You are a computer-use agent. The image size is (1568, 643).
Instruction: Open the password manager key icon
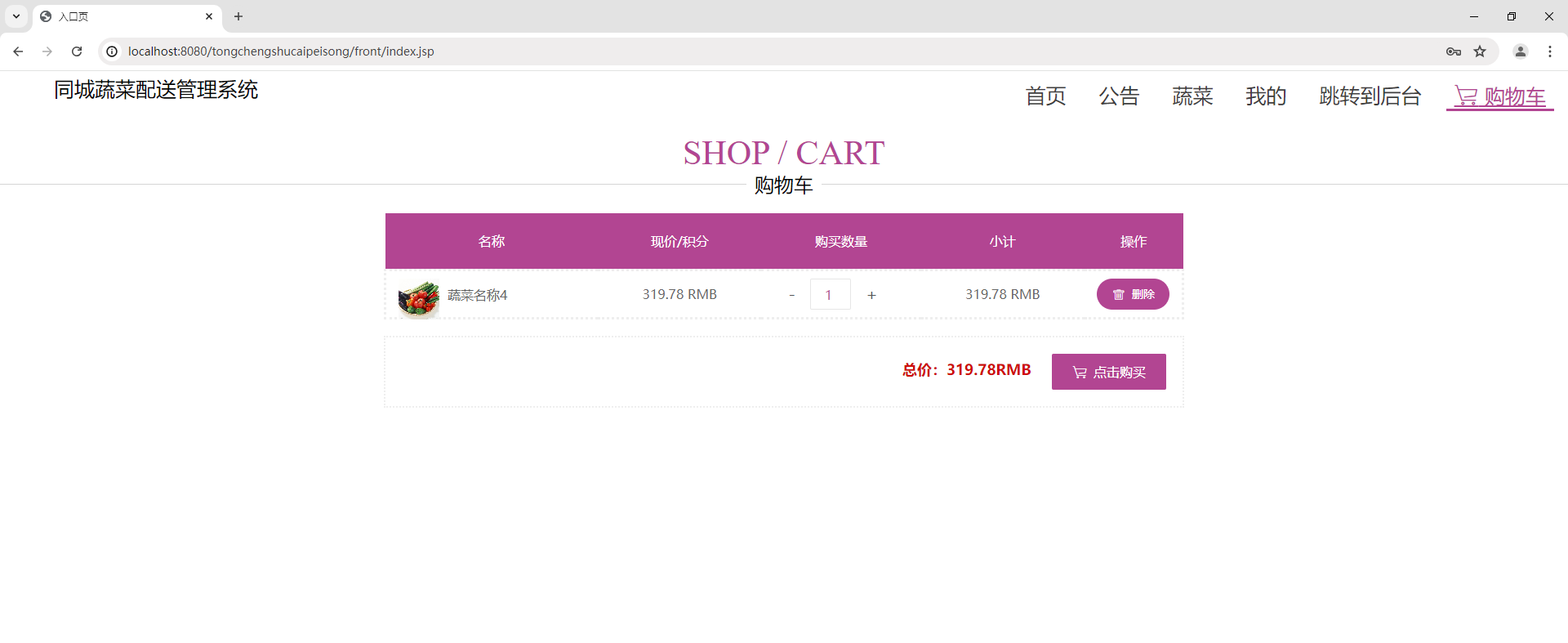click(x=1454, y=51)
